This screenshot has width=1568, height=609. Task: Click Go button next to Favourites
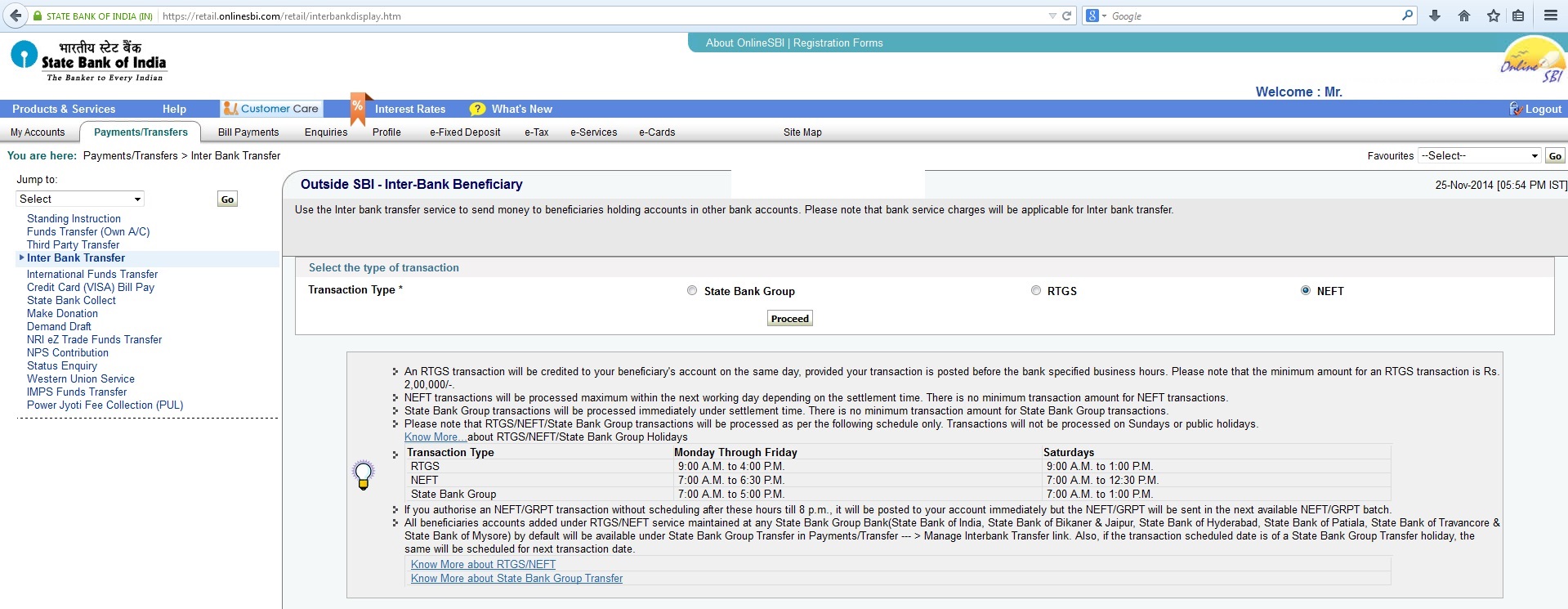coord(1555,155)
